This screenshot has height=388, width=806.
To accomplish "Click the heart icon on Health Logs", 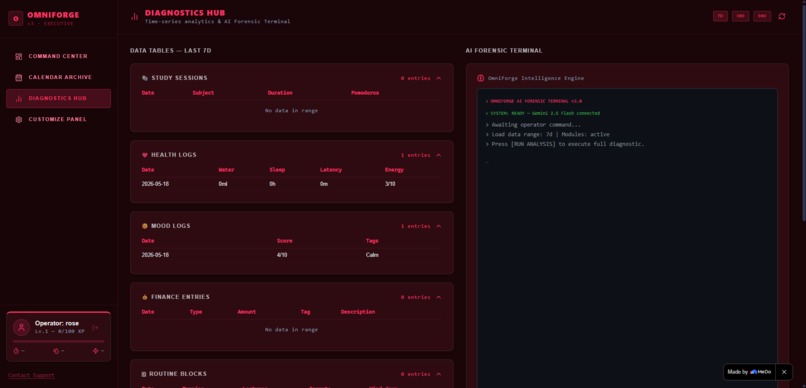I will (144, 155).
